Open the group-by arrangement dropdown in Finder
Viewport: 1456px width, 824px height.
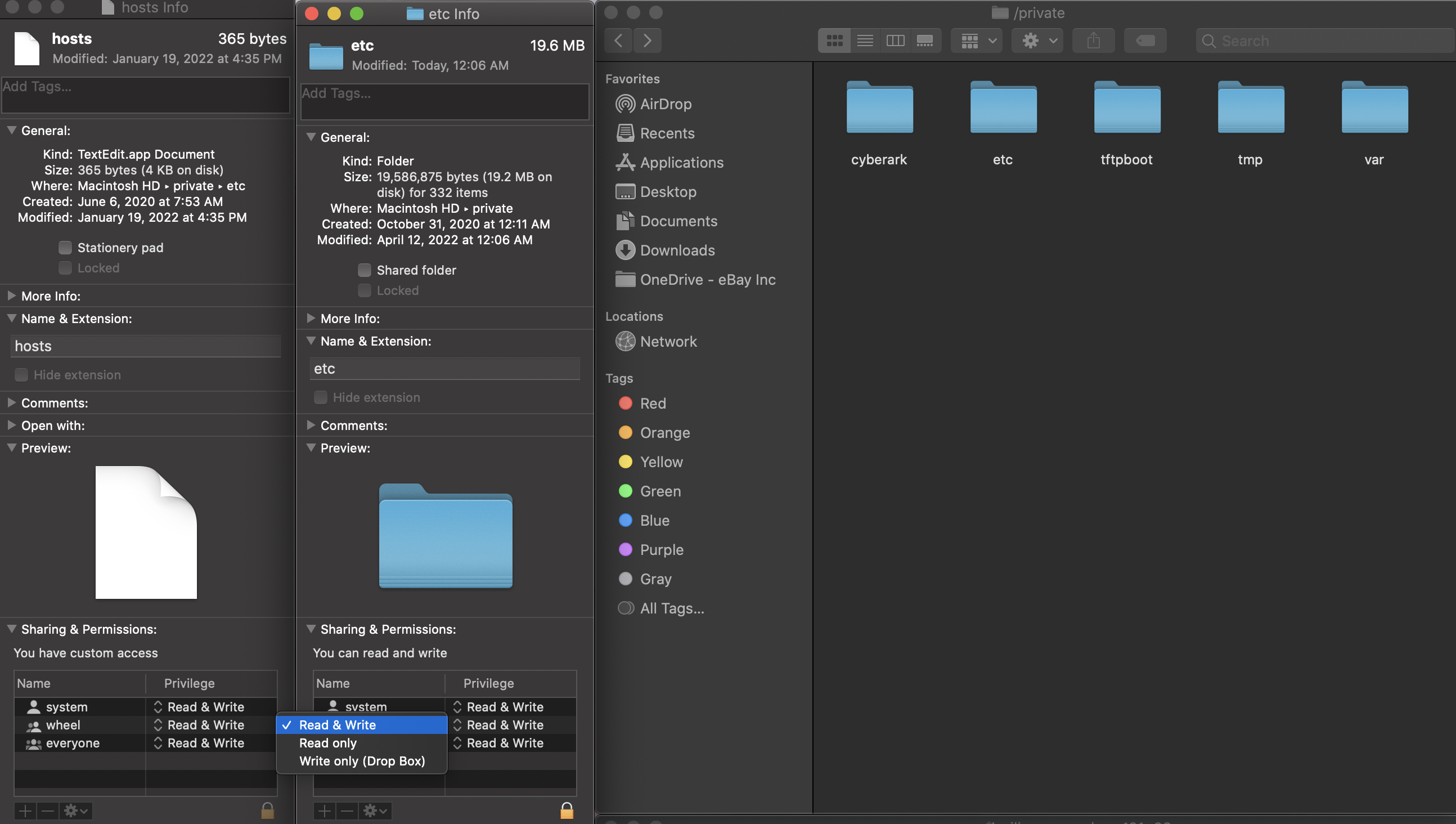[x=977, y=41]
